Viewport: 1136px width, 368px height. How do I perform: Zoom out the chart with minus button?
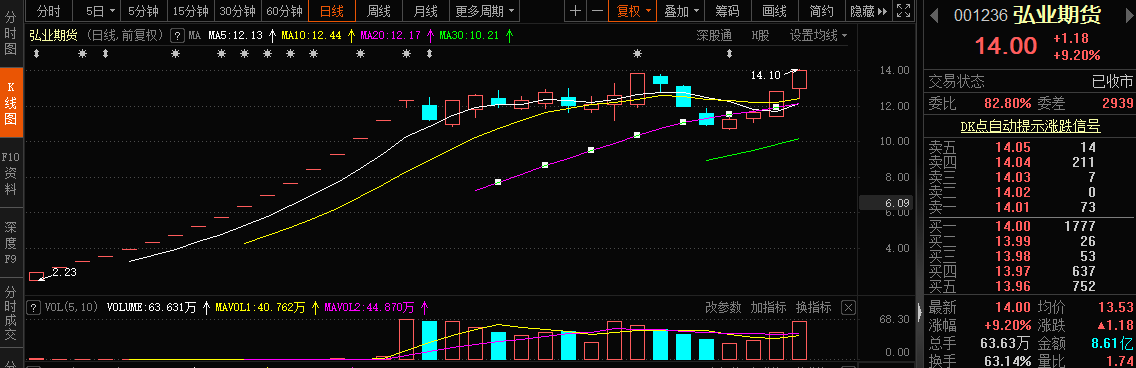[x=597, y=11]
